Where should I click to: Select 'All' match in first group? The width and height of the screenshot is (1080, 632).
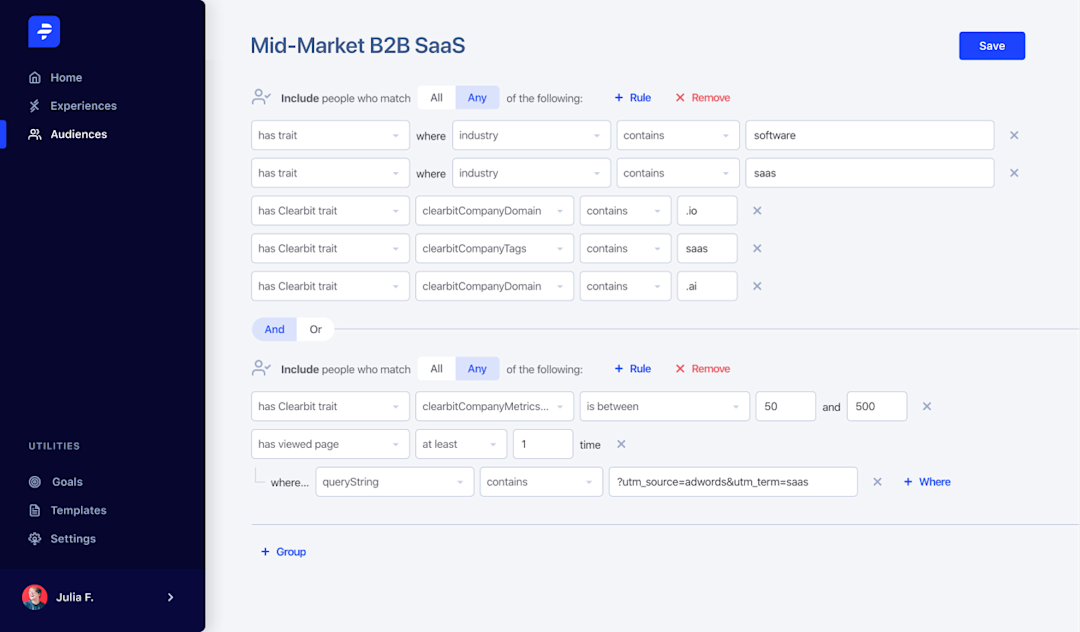tap(437, 98)
